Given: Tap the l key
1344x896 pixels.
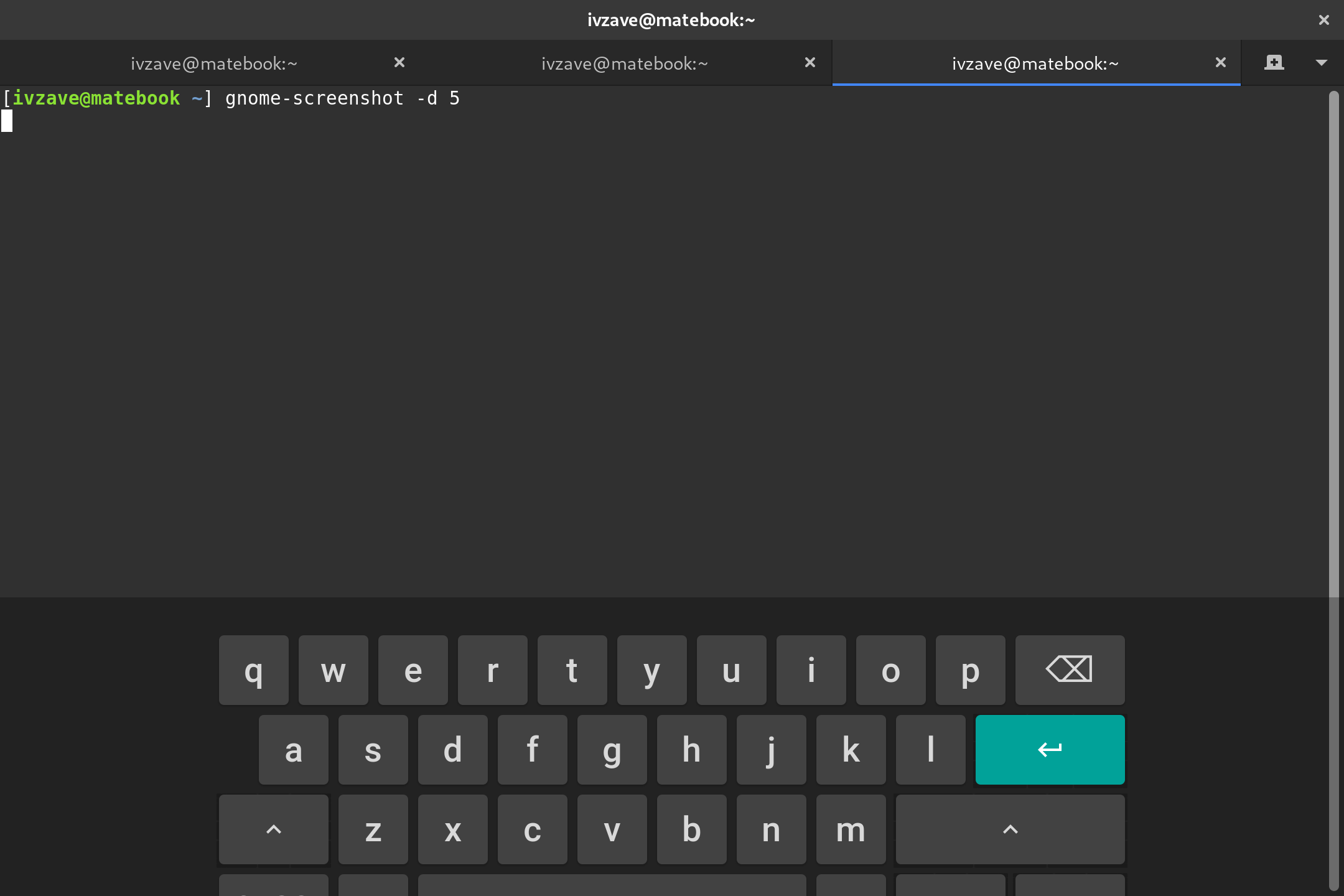Looking at the screenshot, I should click(x=931, y=750).
